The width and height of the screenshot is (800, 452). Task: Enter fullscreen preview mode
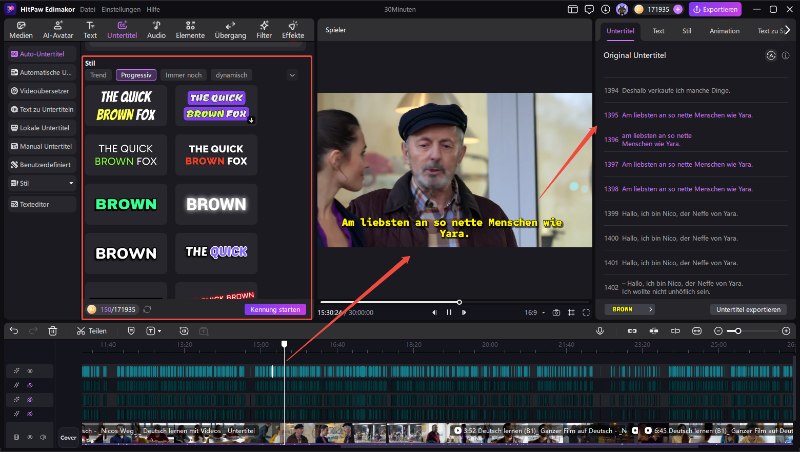(x=584, y=312)
